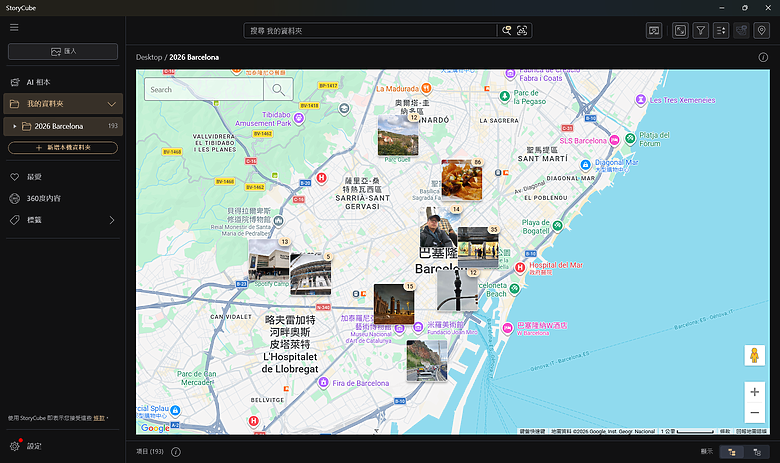
Task: Expand the 標籤 tags chevron
Action: (111, 220)
